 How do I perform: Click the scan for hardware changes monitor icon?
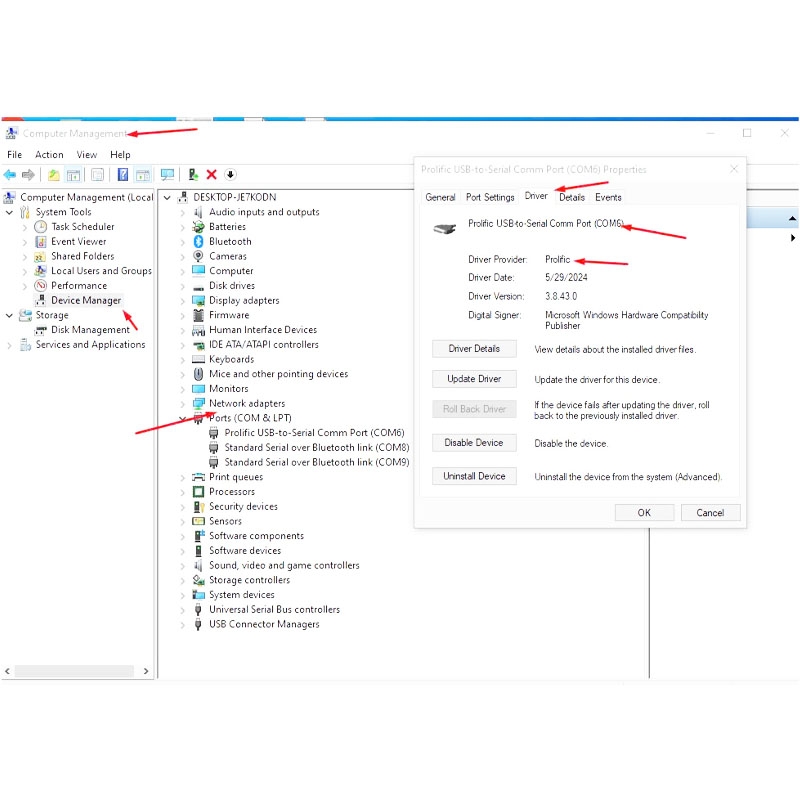(167, 175)
